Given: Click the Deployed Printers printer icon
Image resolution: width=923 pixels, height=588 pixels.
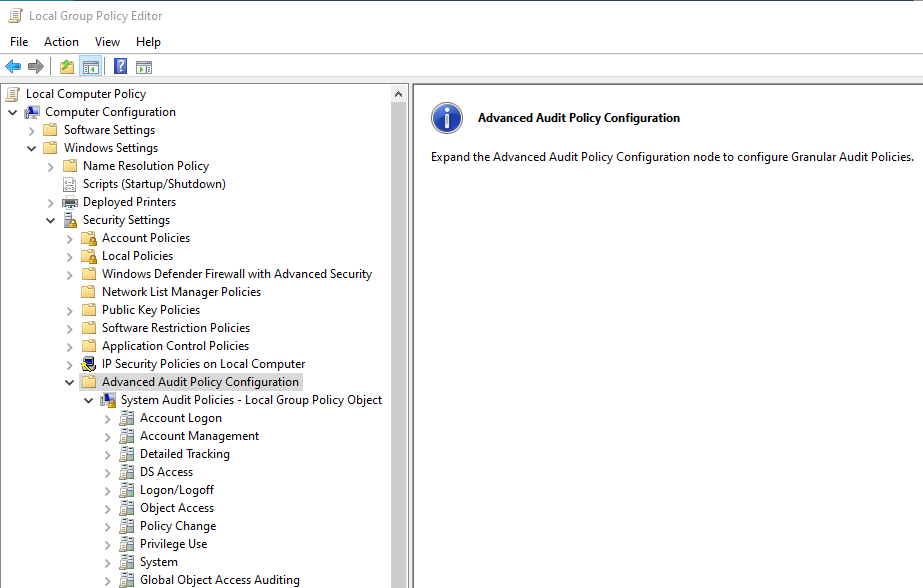Looking at the screenshot, I should (69, 202).
